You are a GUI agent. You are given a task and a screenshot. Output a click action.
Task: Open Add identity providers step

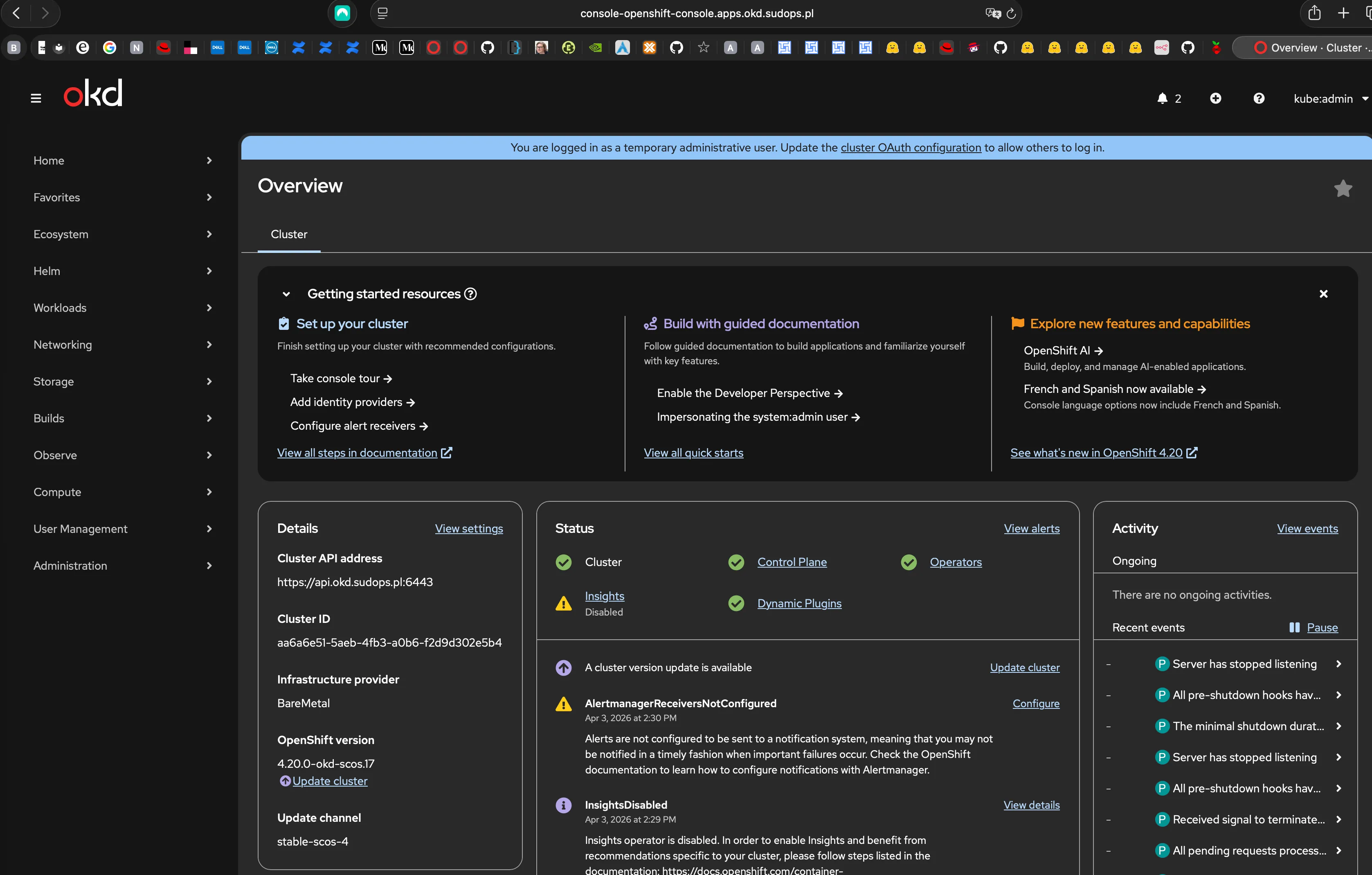pos(352,402)
